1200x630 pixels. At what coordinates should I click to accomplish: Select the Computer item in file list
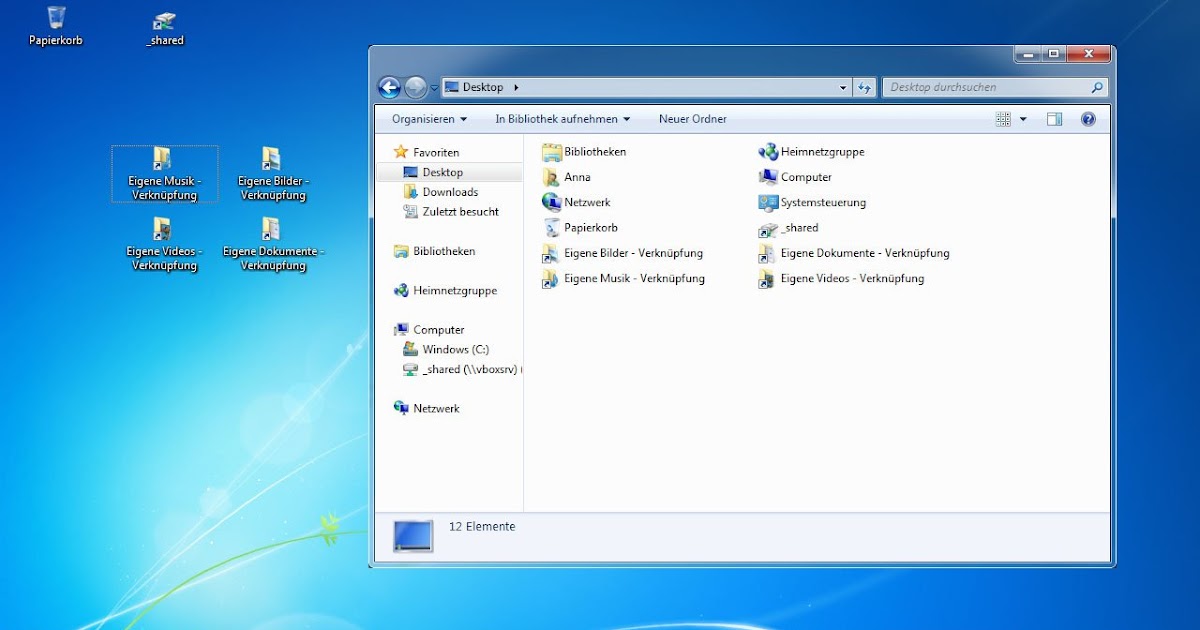click(795, 177)
